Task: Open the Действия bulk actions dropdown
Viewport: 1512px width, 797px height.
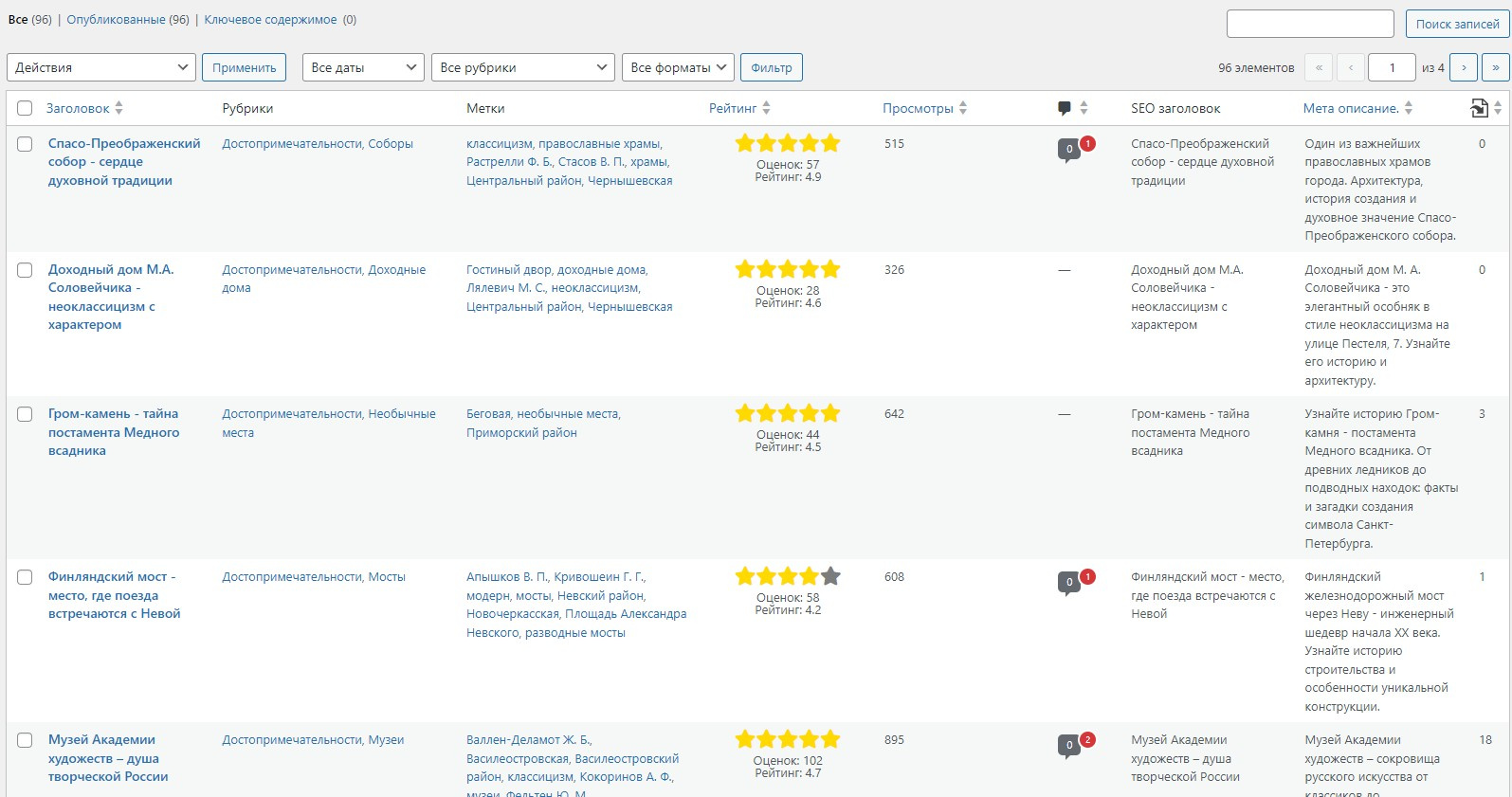Action: coord(101,67)
